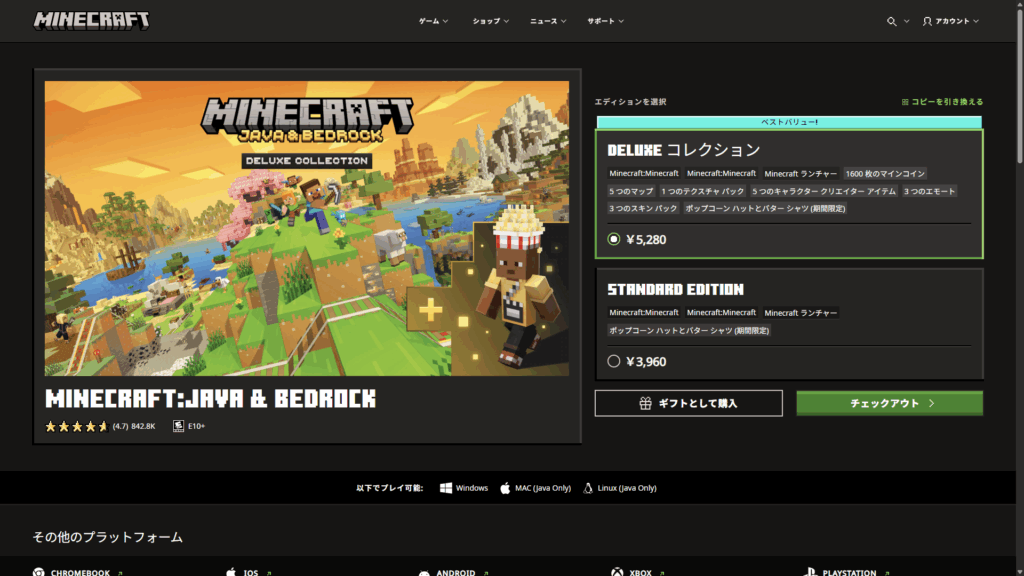This screenshot has height=576, width=1024.
Task: Proceed with the チェックアウト button
Action: (x=889, y=403)
